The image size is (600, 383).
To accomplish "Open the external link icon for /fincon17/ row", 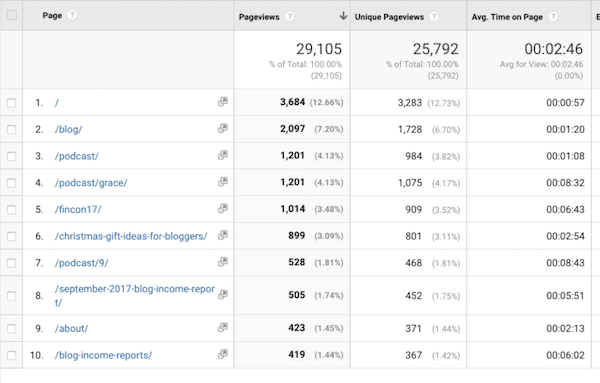I will pyautogui.click(x=223, y=209).
